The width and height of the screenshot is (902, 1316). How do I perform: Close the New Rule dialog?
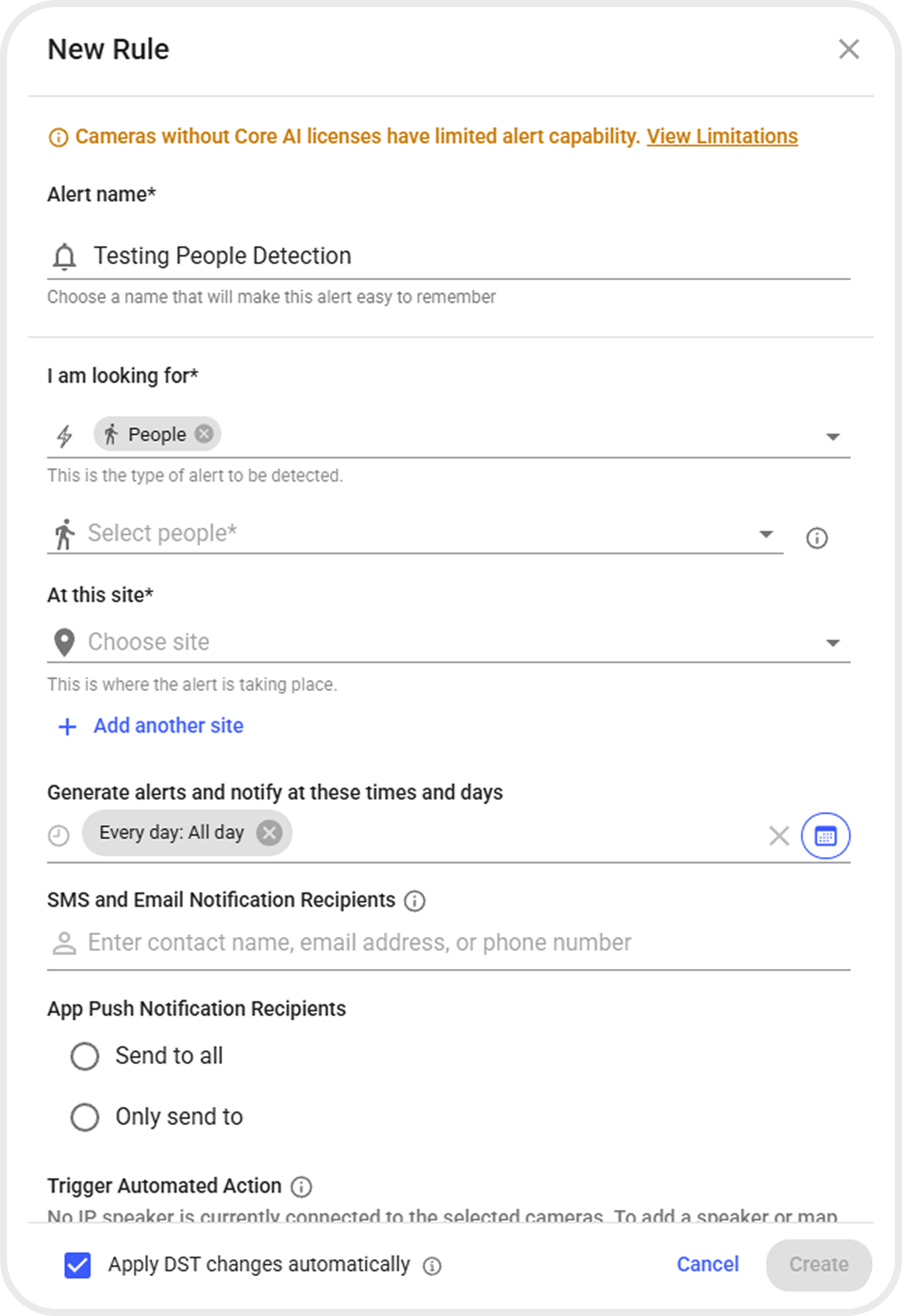[x=849, y=49]
